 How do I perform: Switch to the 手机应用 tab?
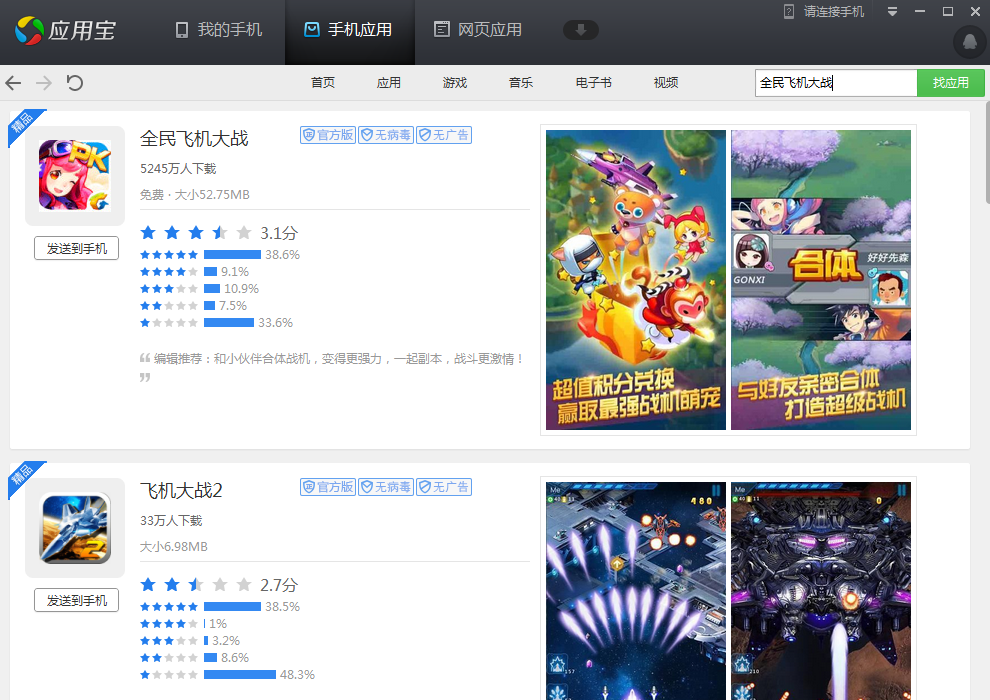point(349,30)
